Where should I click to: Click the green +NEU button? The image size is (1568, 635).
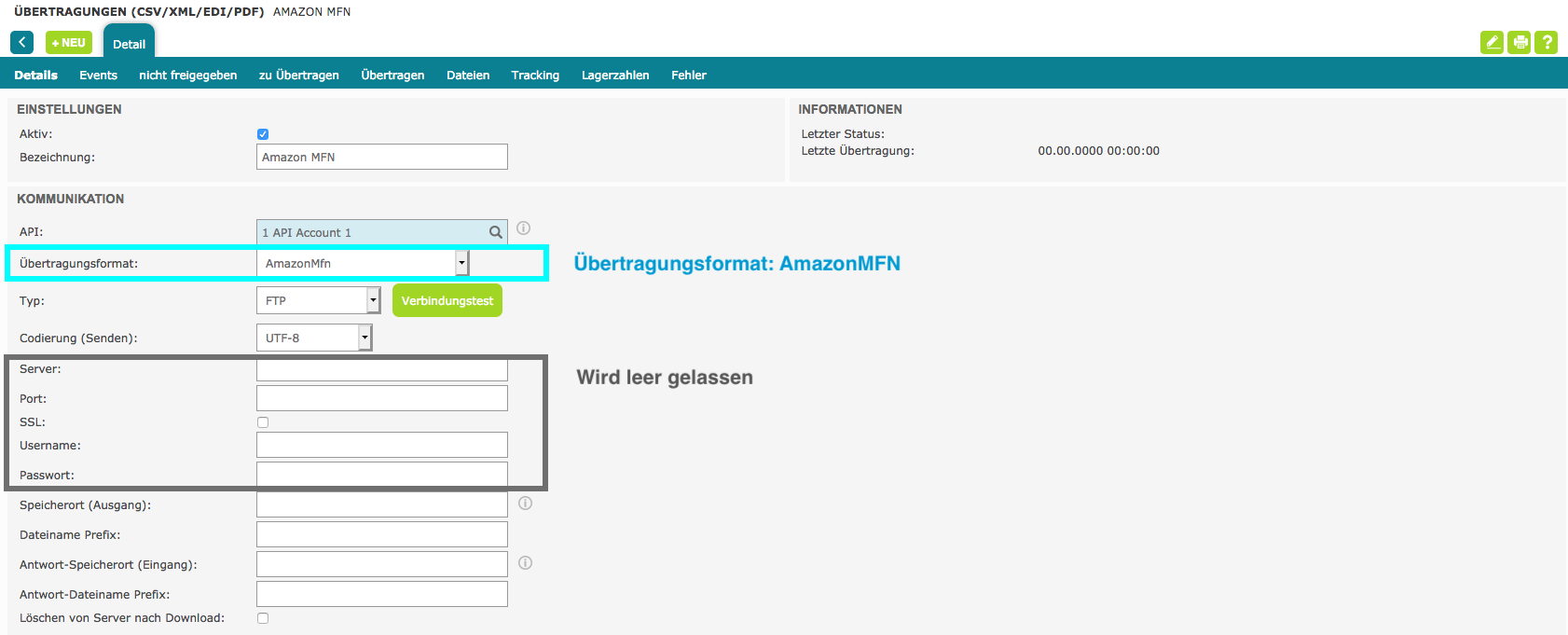click(x=69, y=43)
